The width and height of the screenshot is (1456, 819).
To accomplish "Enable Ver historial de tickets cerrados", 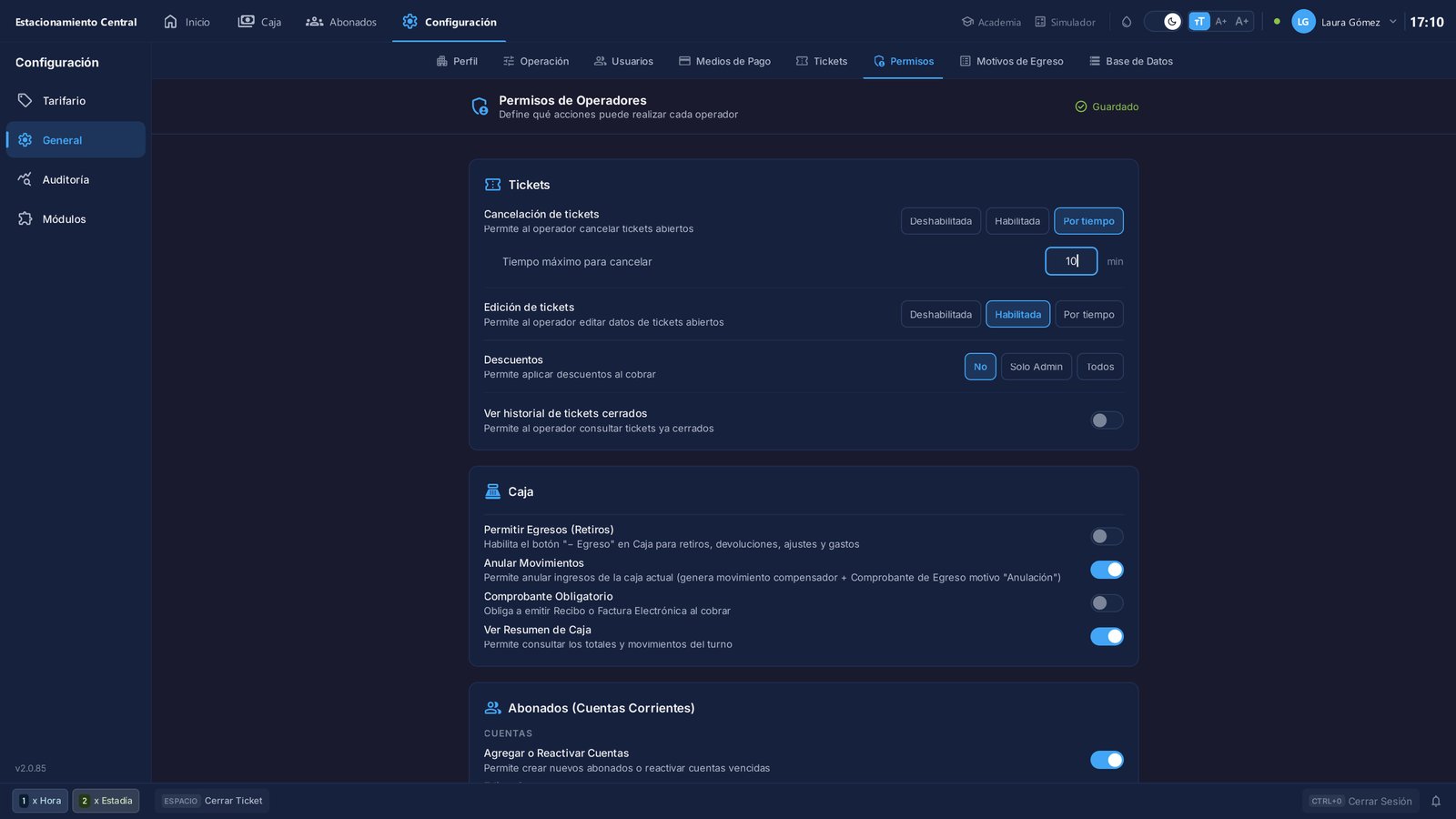I will coord(1107,420).
